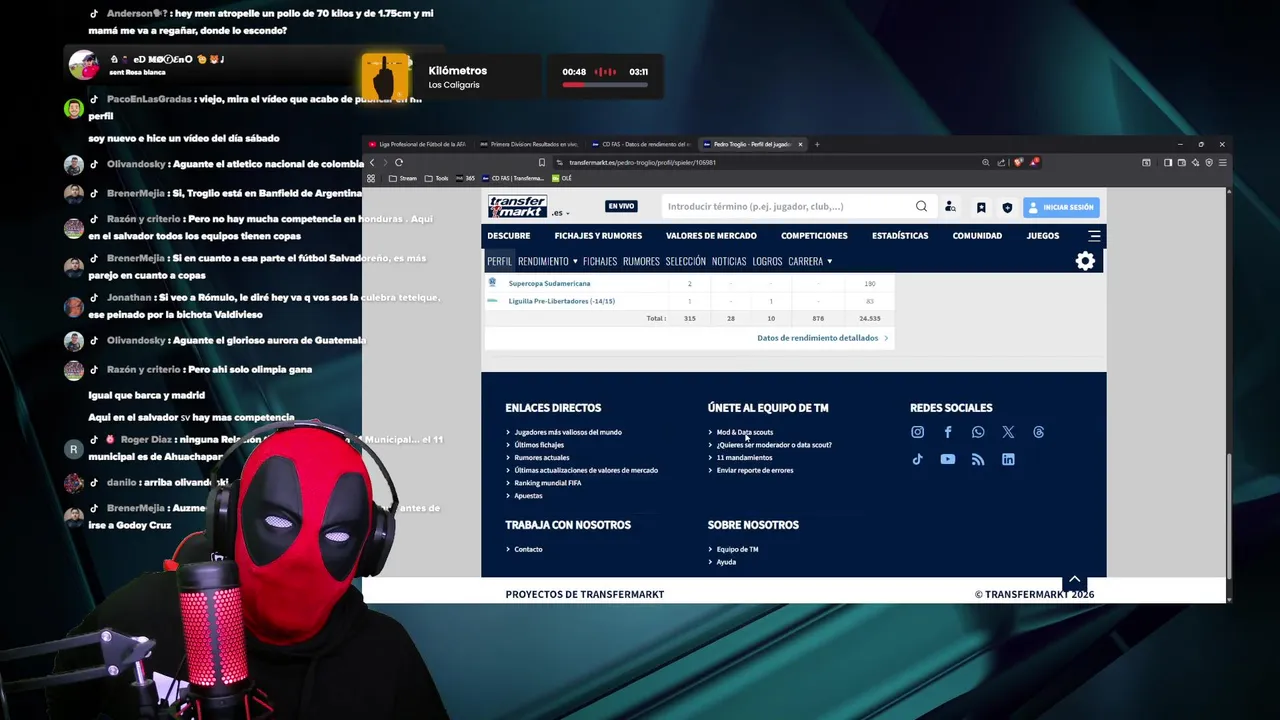The width and height of the screenshot is (1280, 720).
Task: Select the Perfil profile tab
Action: [499, 261]
